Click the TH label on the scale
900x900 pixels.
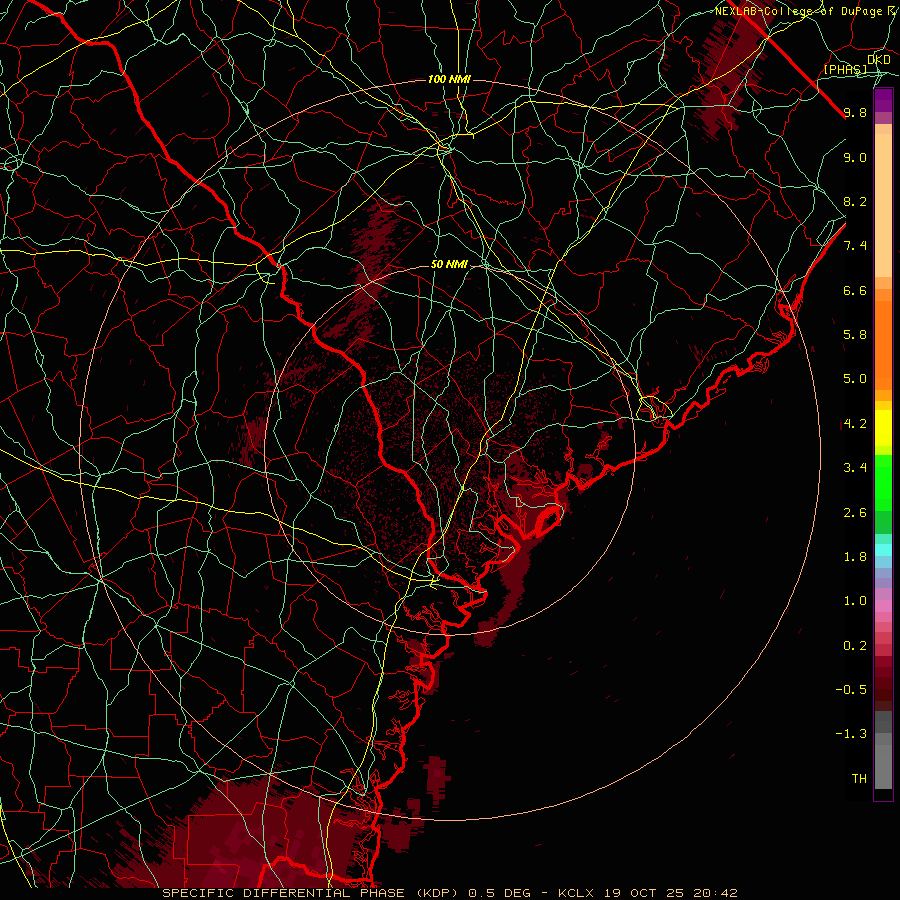tap(859, 778)
